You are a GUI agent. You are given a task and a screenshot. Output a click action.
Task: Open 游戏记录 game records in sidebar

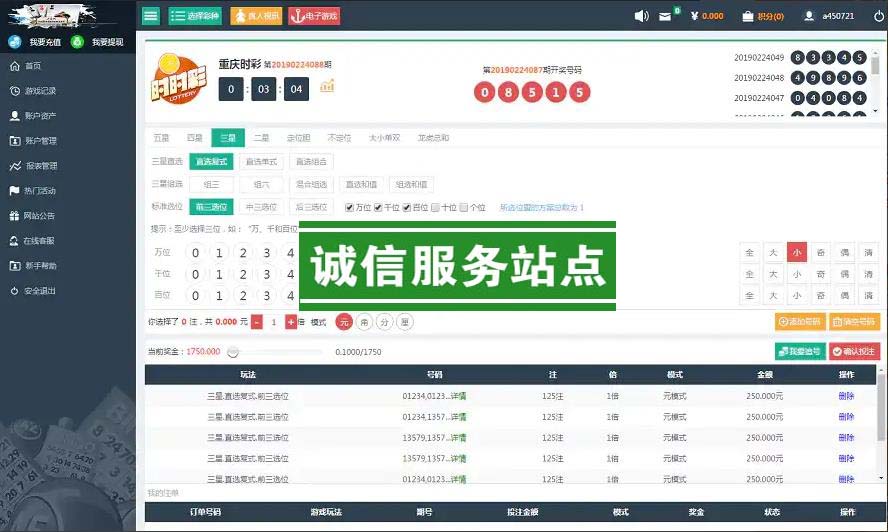pos(40,91)
